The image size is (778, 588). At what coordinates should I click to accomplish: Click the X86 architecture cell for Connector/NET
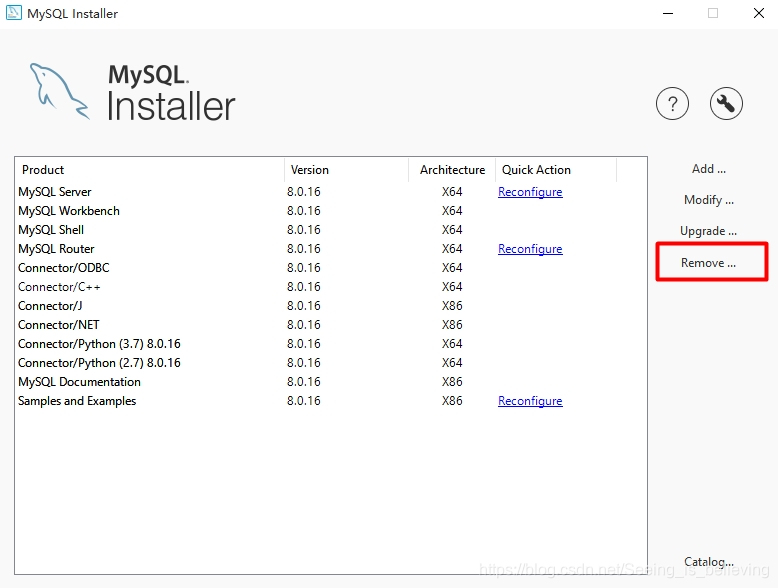(452, 325)
